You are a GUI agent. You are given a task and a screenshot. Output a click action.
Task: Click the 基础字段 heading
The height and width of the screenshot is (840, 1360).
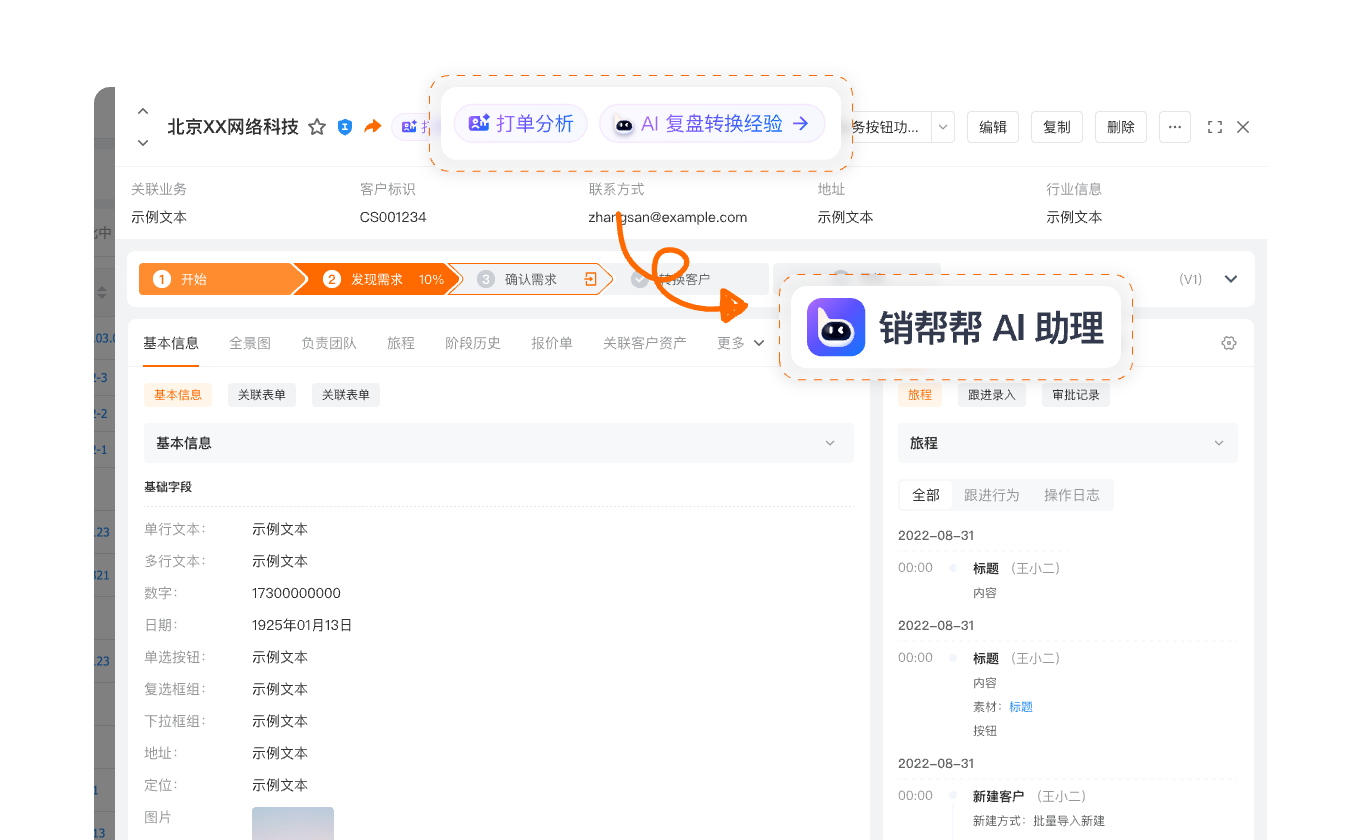click(168, 487)
